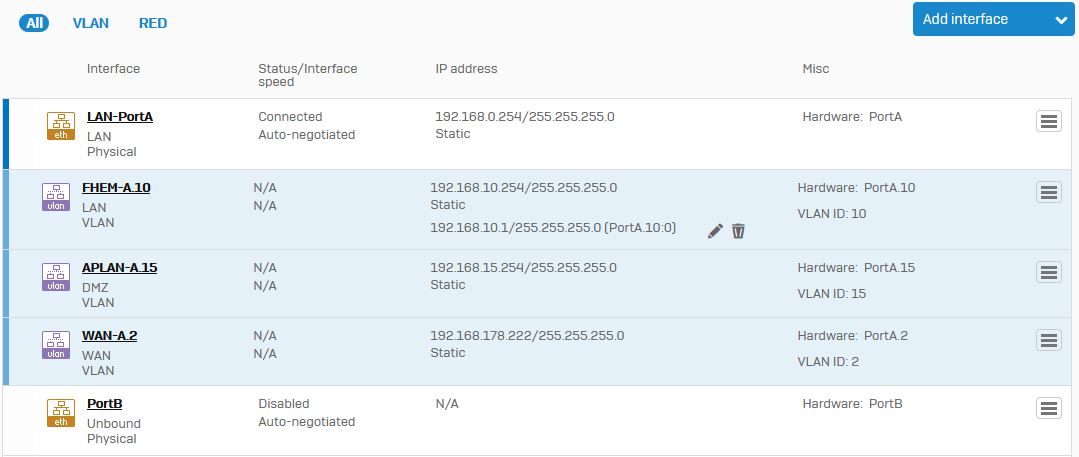Switch to the RED filter tab

click(153, 23)
